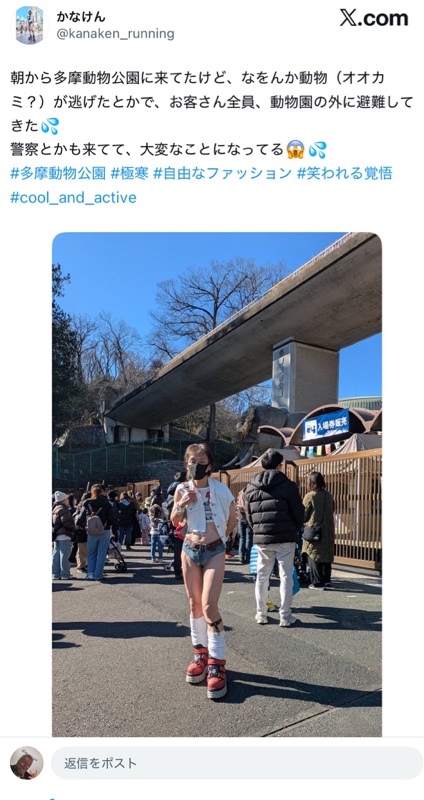Click the black puffer jacket person in photo

275,538
